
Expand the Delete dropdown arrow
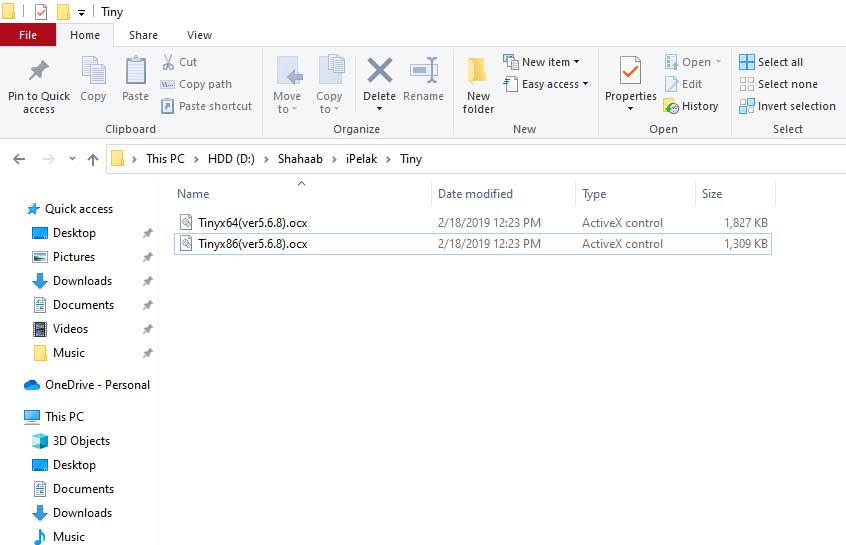click(379, 109)
